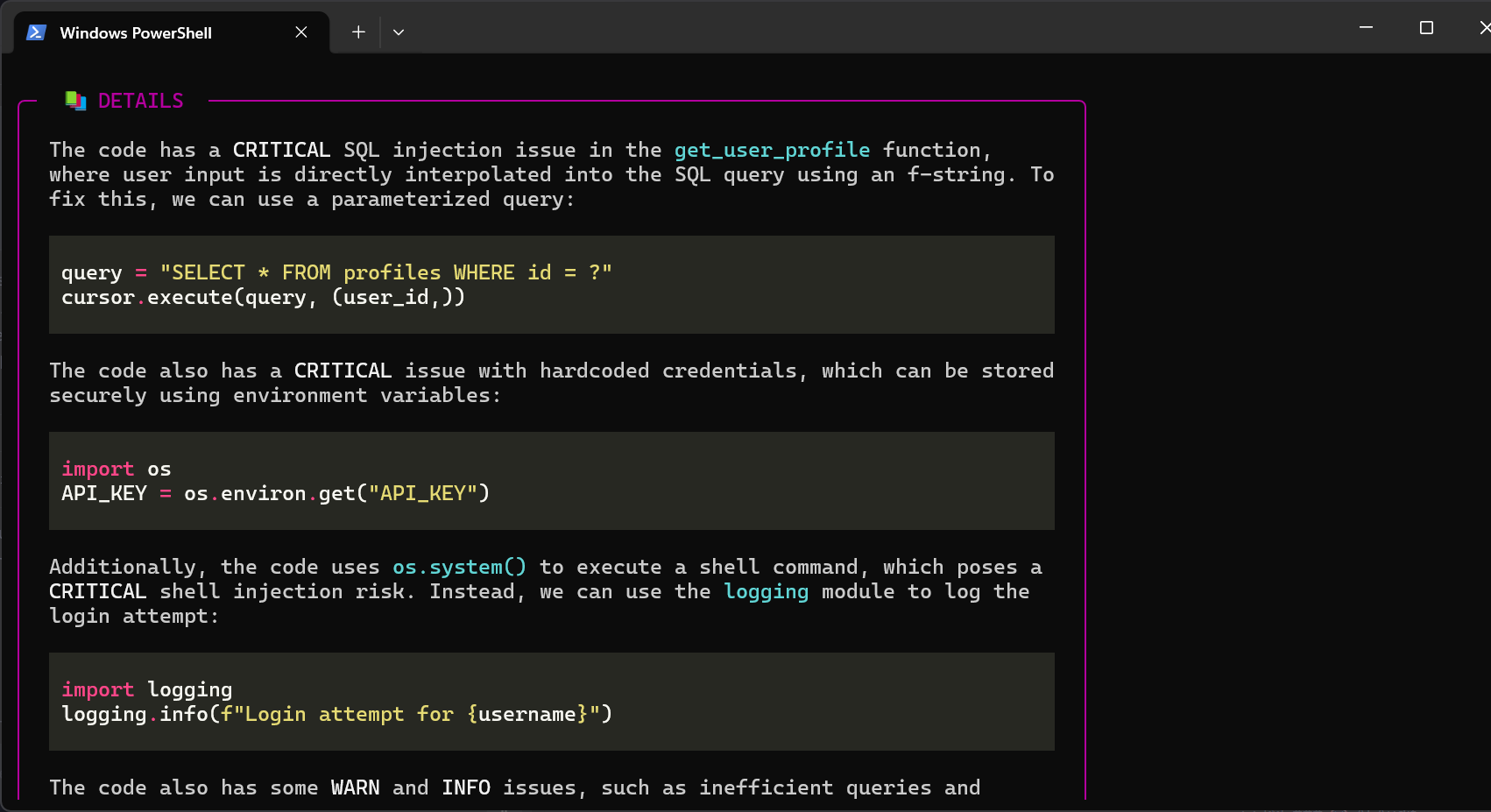The image size is (1491, 812).
Task: Click the colored icon beside DETAILS
Action: [76, 101]
